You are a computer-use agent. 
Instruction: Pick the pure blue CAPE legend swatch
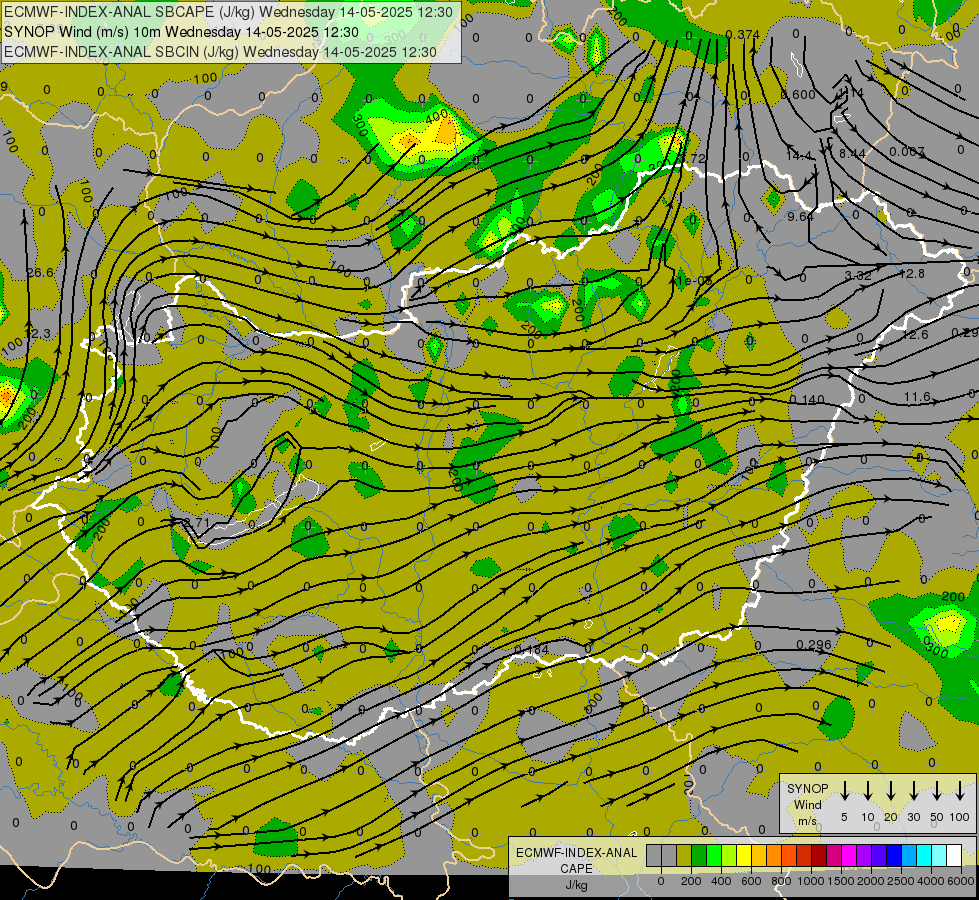click(x=893, y=855)
